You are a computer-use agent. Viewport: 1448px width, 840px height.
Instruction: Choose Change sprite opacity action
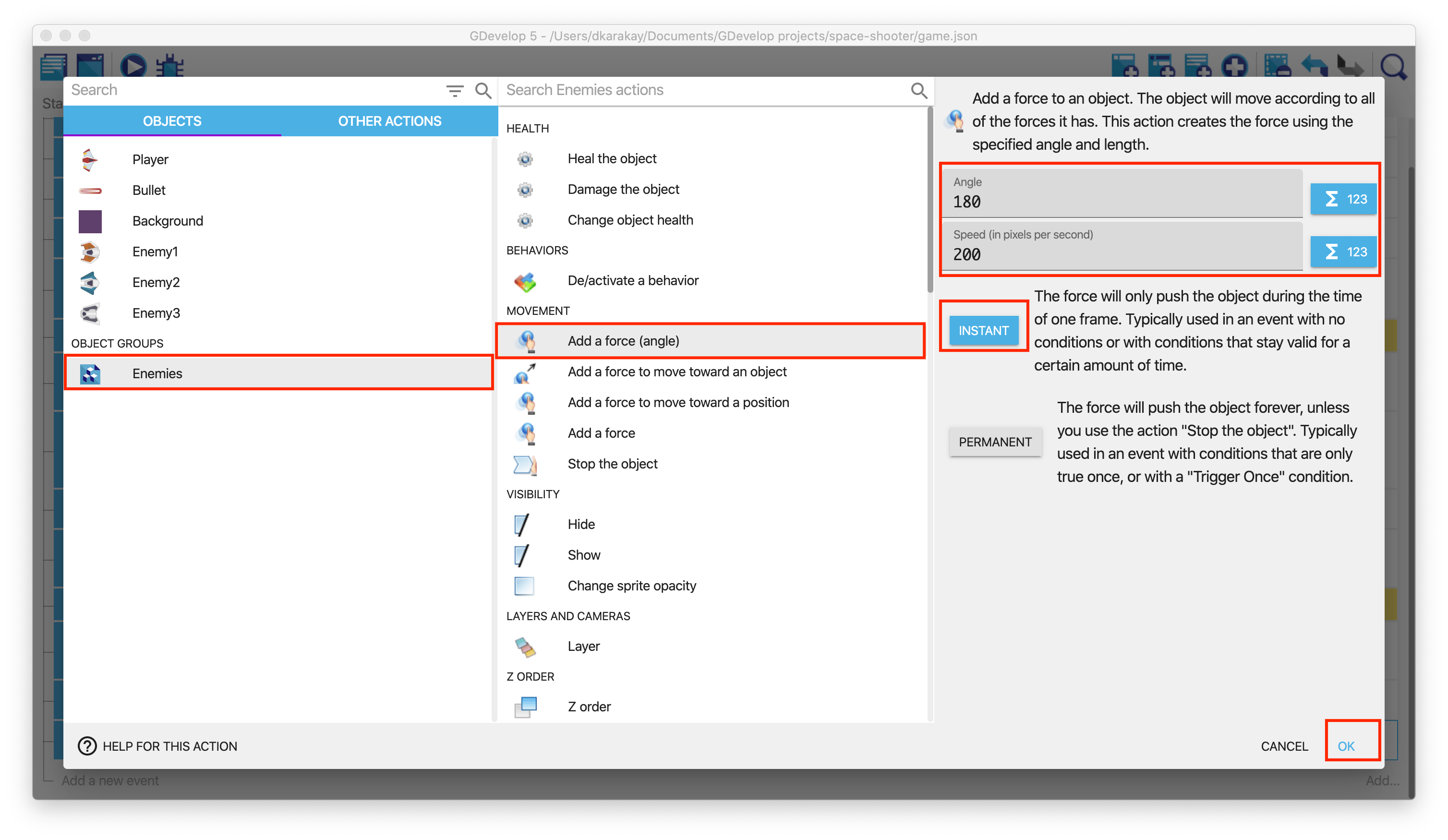click(x=631, y=586)
